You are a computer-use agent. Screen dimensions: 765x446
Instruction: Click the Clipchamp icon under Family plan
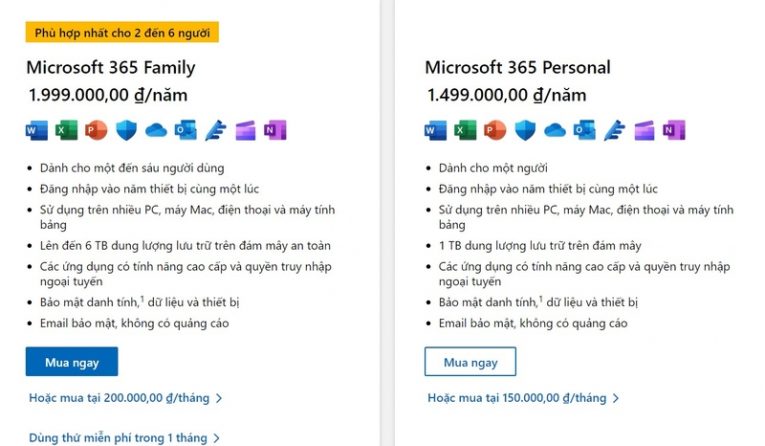pyautogui.click(x=245, y=130)
